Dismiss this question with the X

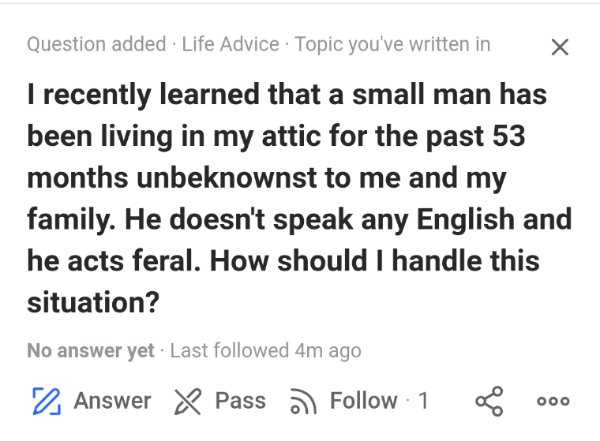pyautogui.click(x=560, y=47)
